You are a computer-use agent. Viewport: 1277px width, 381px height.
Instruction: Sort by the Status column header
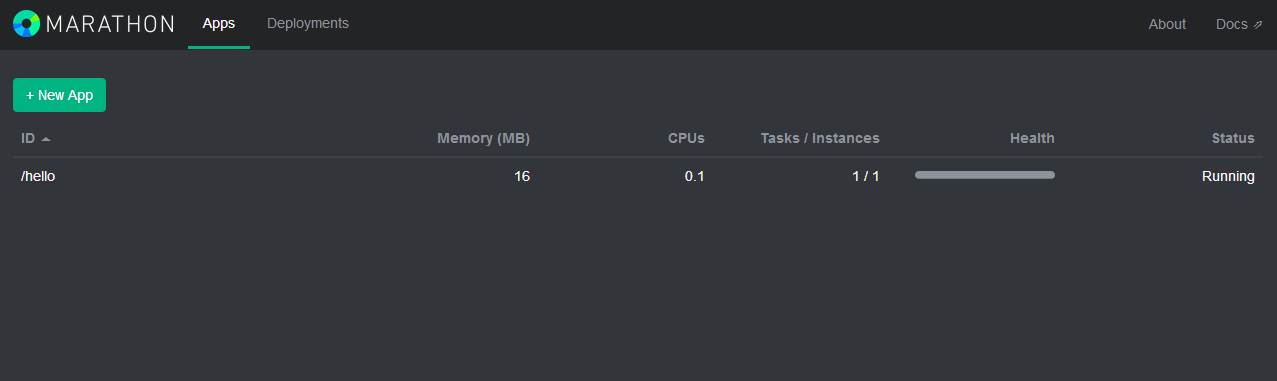(1233, 138)
